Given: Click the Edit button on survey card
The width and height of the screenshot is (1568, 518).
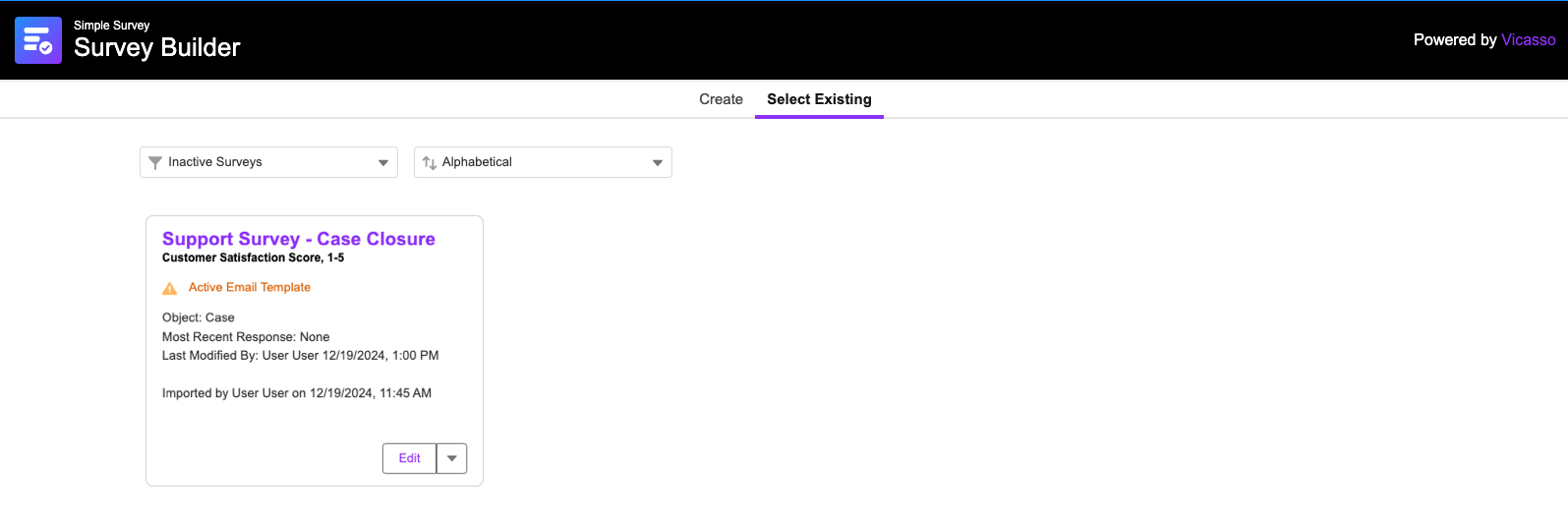Looking at the screenshot, I should [x=409, y=458].
